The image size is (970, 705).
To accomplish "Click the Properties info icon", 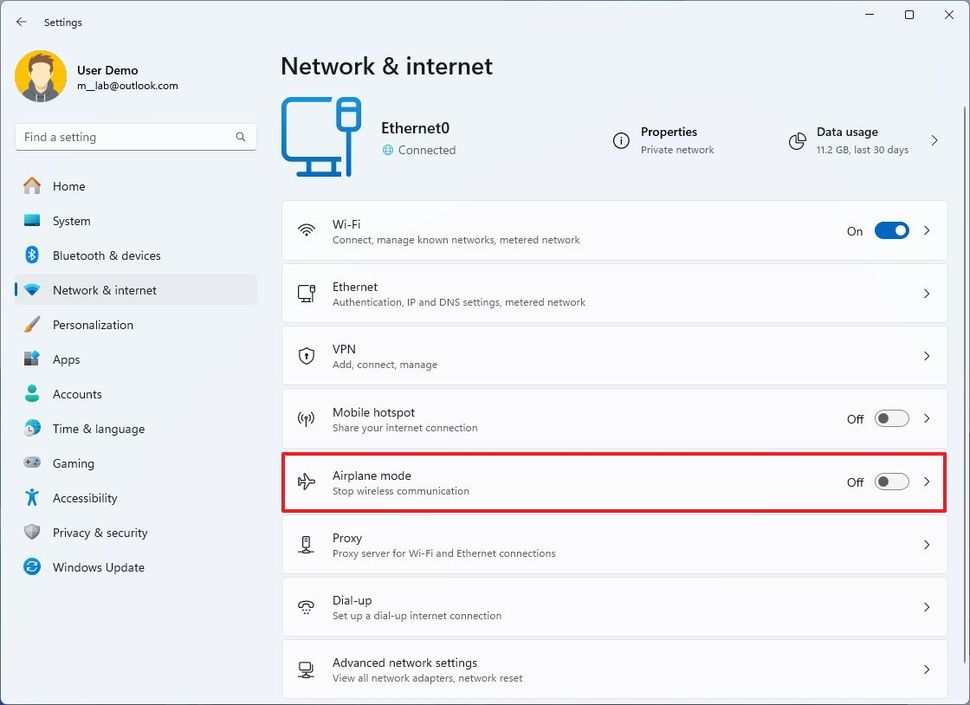I will tap(620, 142).
